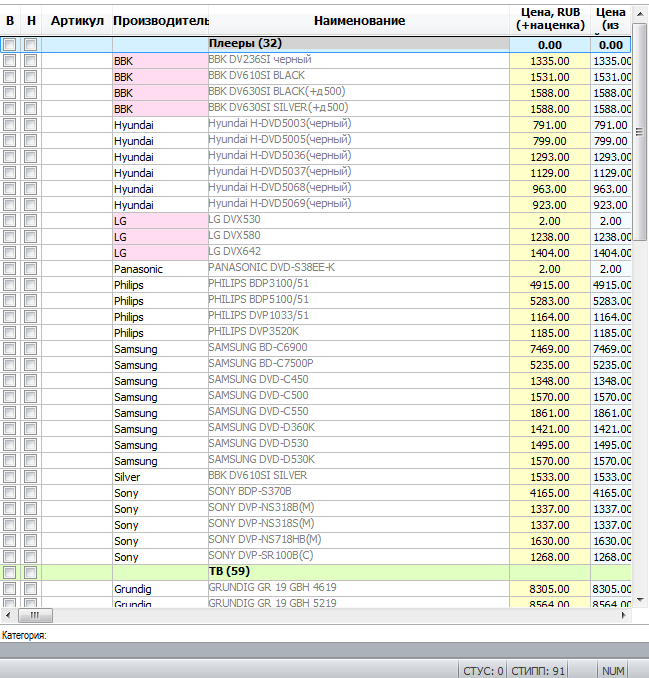This screenshot has height=678, width=649.
Task: Click the В column header
Action: tap(10, 20)
